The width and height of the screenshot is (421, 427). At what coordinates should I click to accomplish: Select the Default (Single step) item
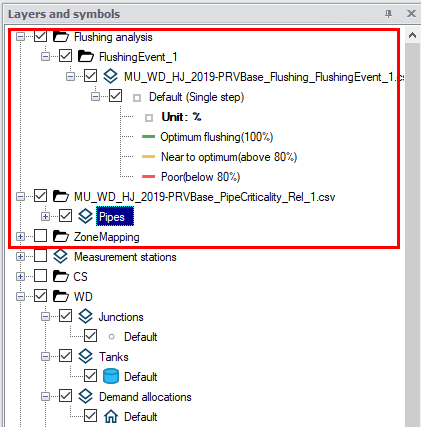point(196,97)
